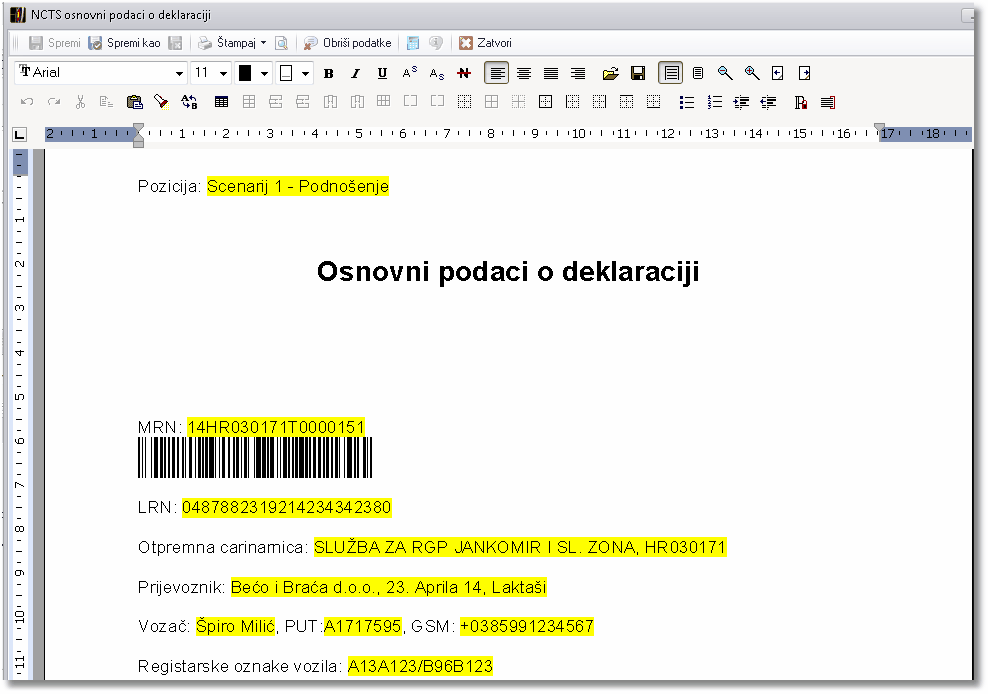Click the open file folder icon

click(610, 73)
